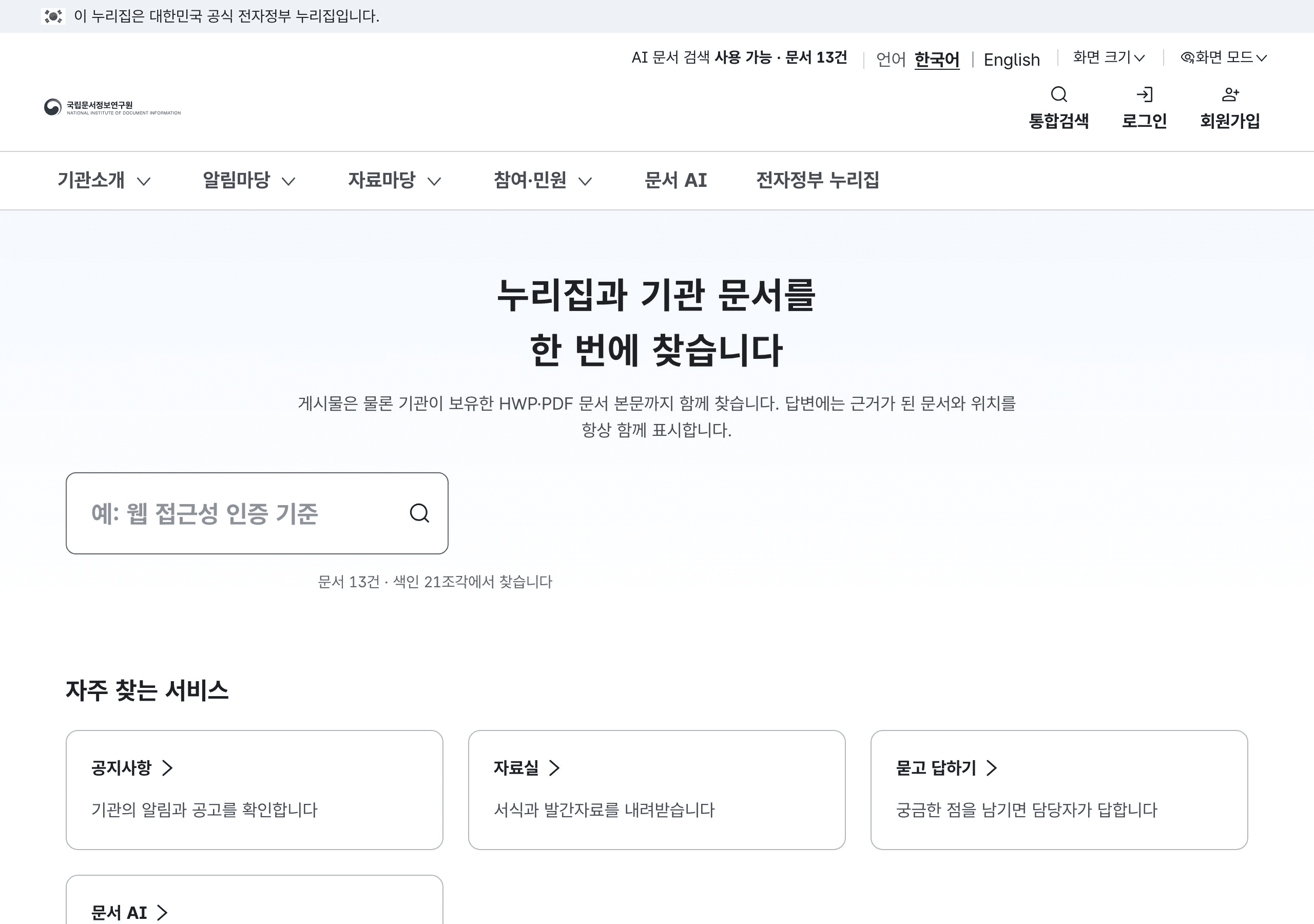This screenshot has height=924, width=1314.
Task: Click the 로그인 arrow icon
Action: [x=1144, y=94]
